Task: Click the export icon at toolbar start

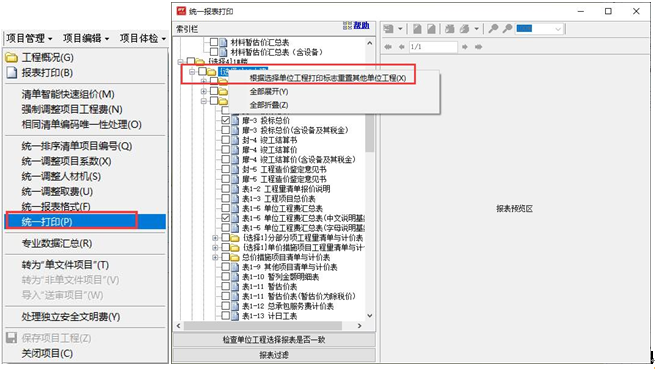Action: coord(388,28)
